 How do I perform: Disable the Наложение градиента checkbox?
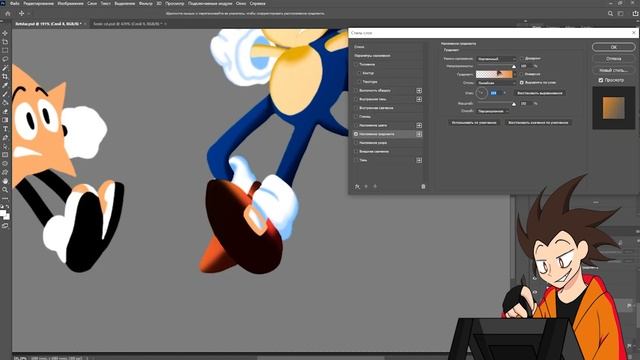coord(356,134)
